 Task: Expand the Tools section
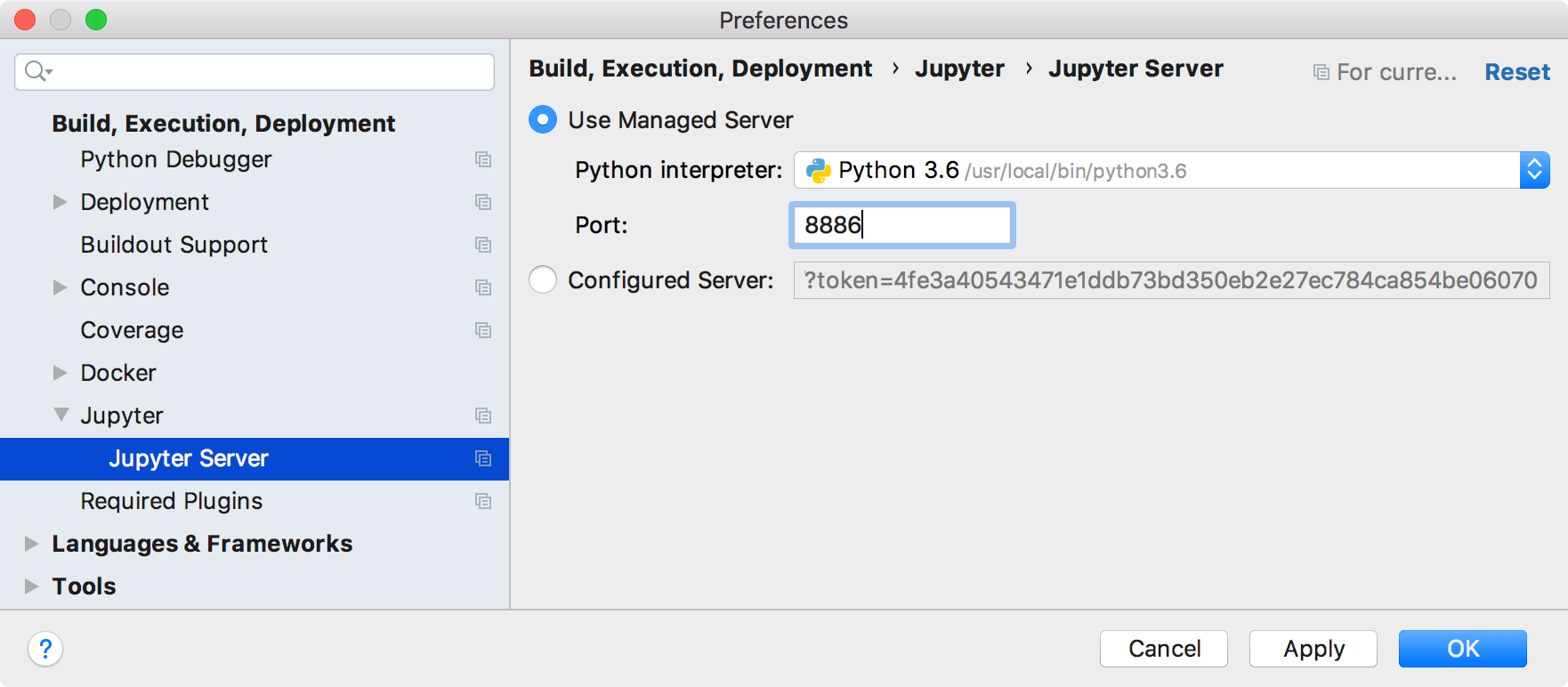click(32, 586)
